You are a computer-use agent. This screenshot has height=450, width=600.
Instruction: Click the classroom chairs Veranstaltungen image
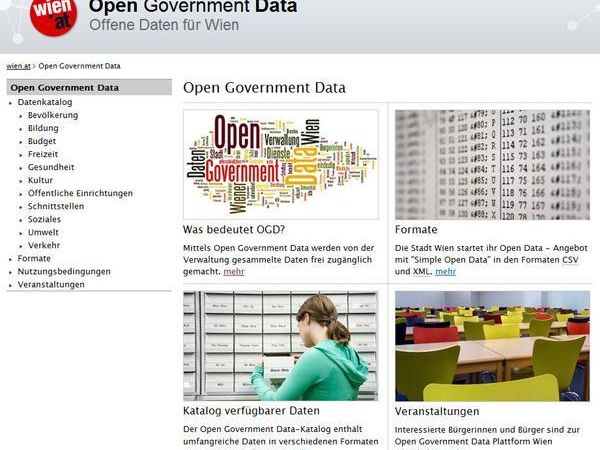coord(492,345)
